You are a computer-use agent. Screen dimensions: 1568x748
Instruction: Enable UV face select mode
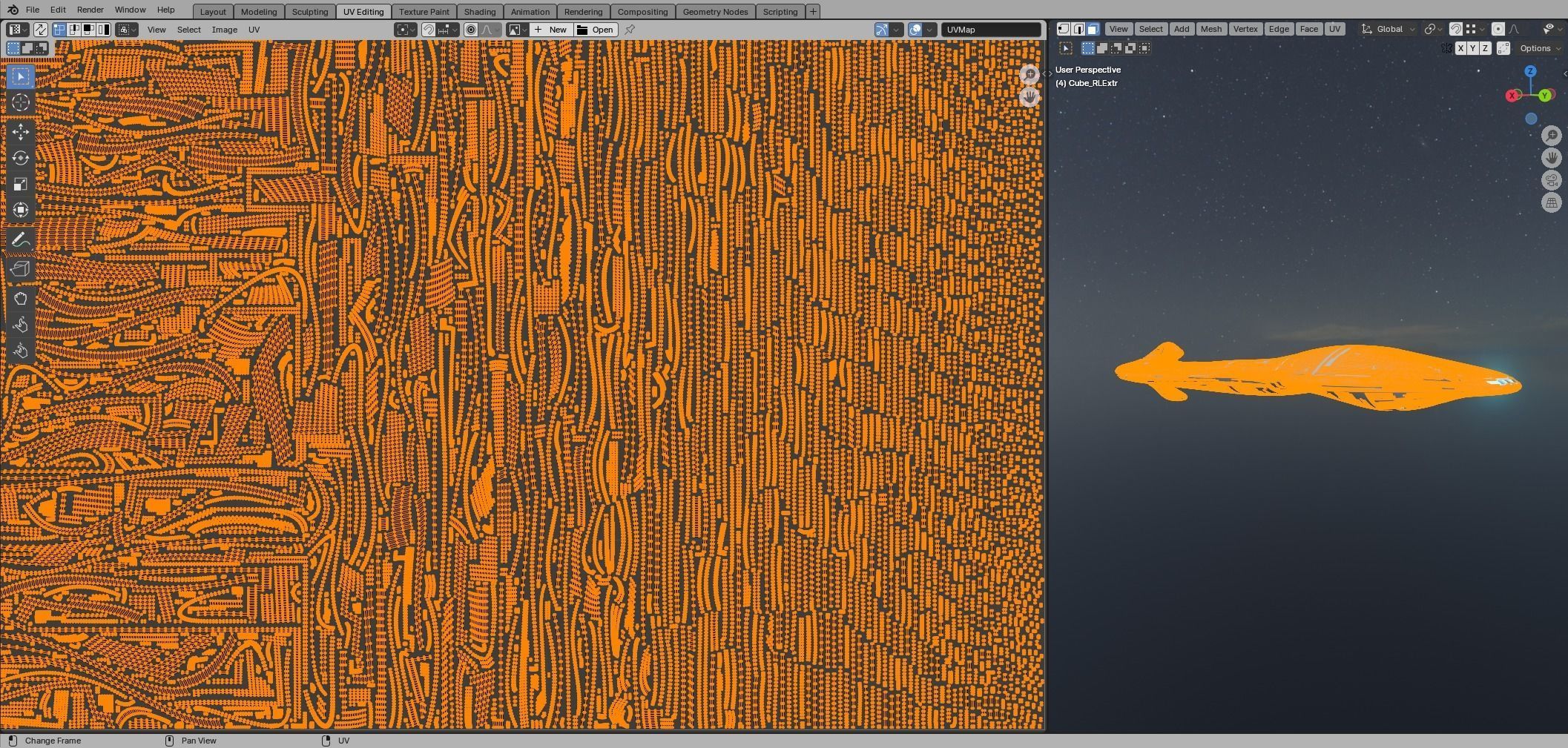tap(88, 30)
